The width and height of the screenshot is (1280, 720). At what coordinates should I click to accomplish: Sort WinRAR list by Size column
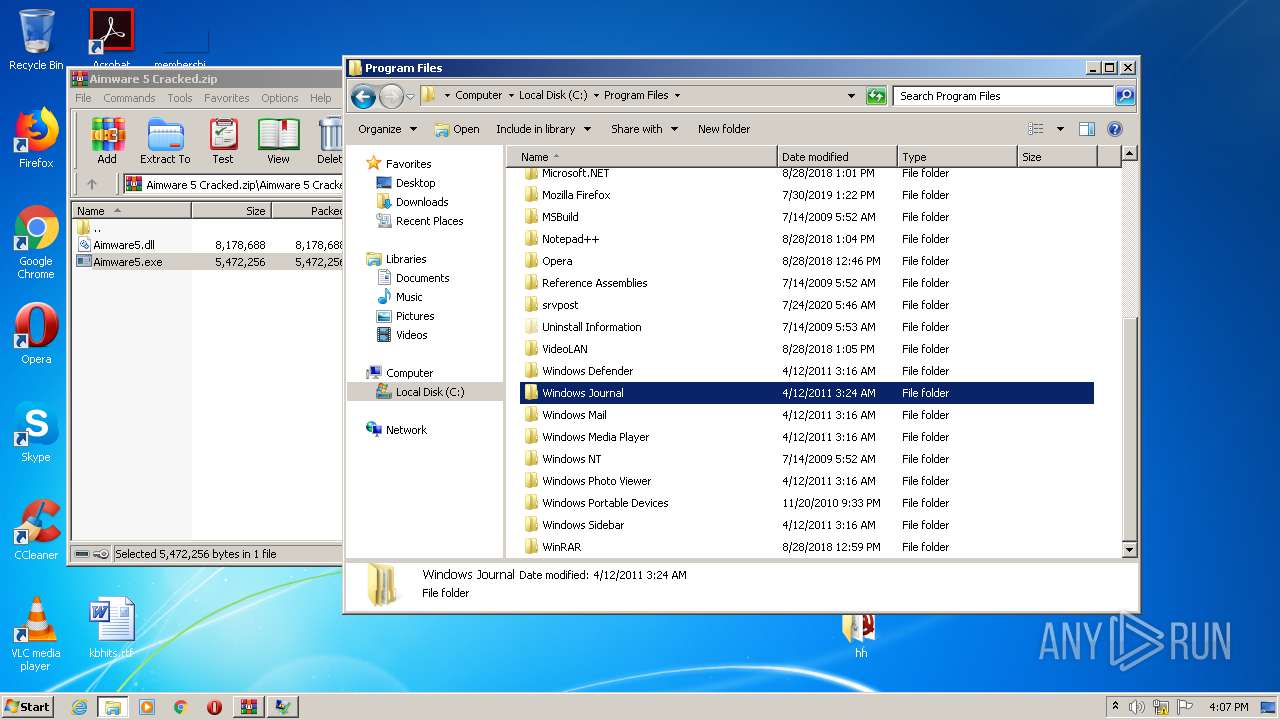231,211
